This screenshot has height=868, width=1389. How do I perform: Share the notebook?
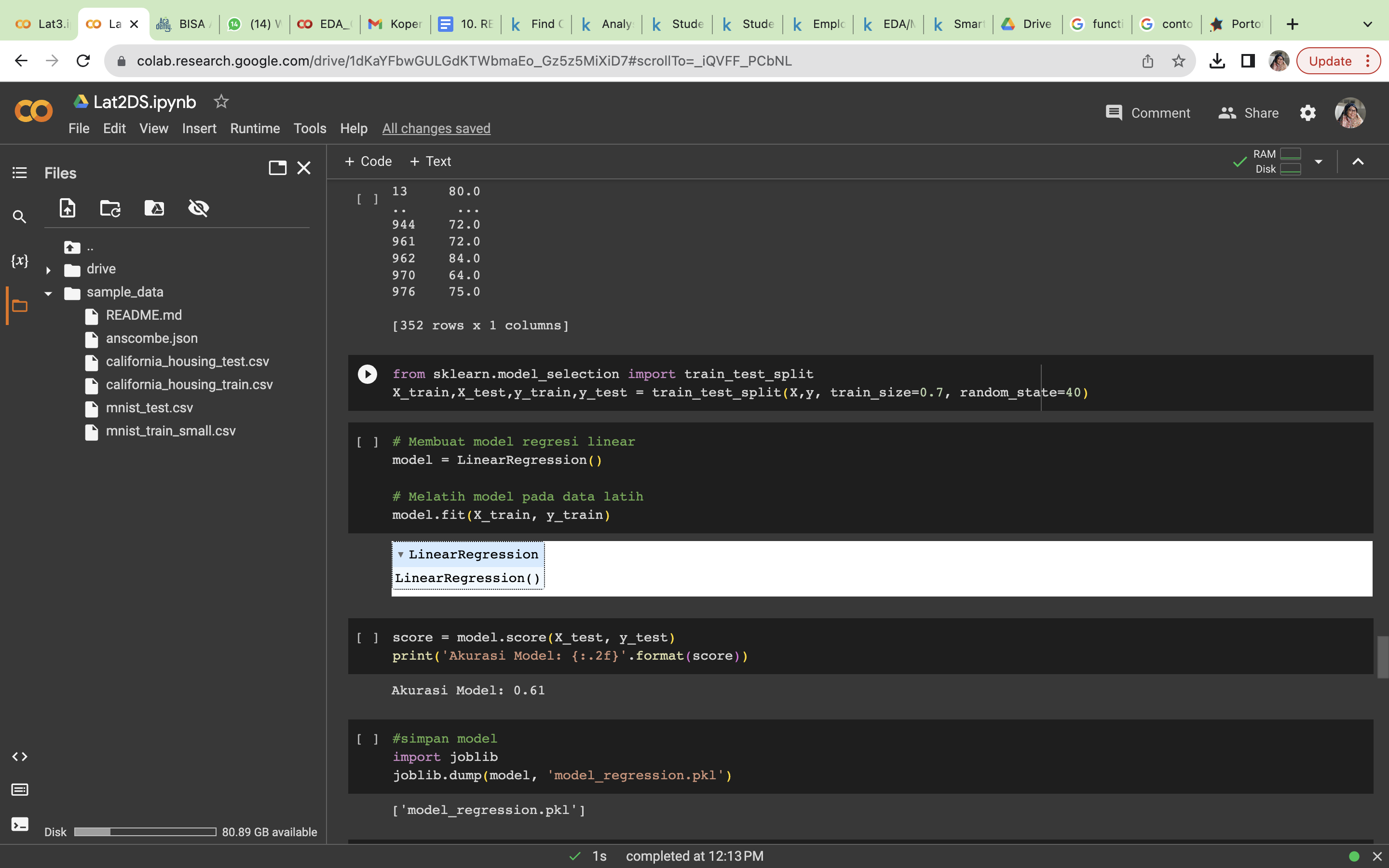click(1248, 113)
